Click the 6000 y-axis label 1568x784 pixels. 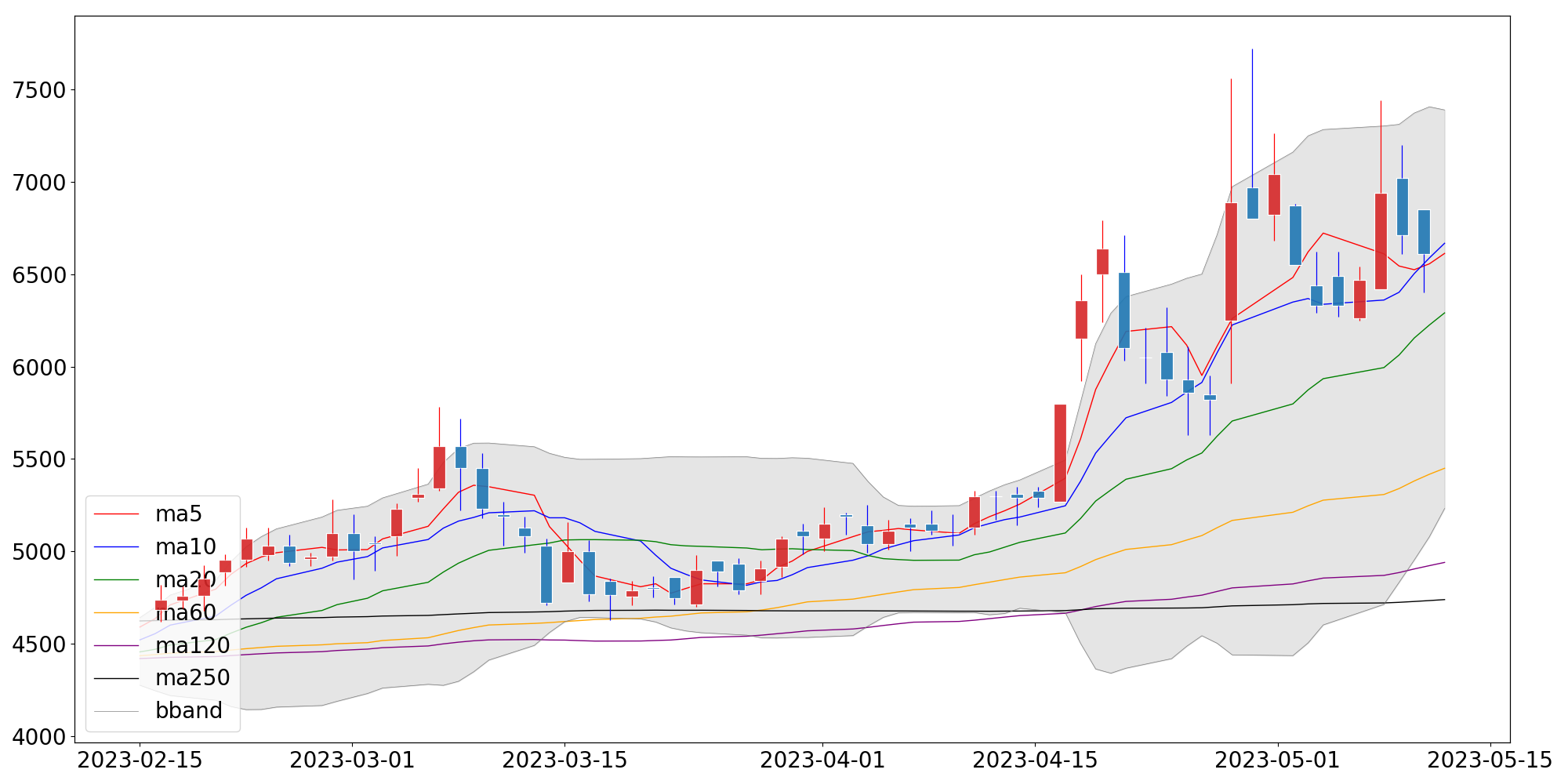[39, 368]
